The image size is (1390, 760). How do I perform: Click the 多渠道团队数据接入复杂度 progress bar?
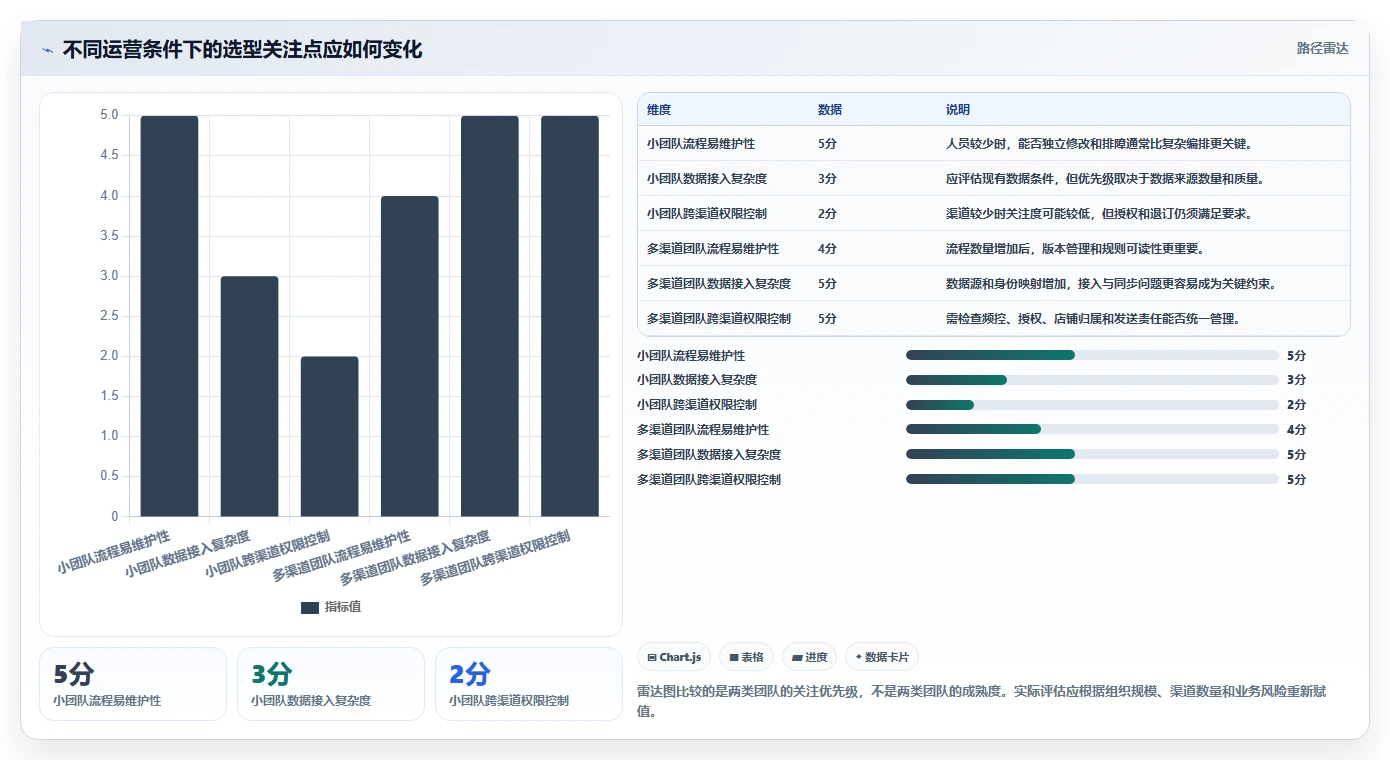click(x=1092, y=454)
